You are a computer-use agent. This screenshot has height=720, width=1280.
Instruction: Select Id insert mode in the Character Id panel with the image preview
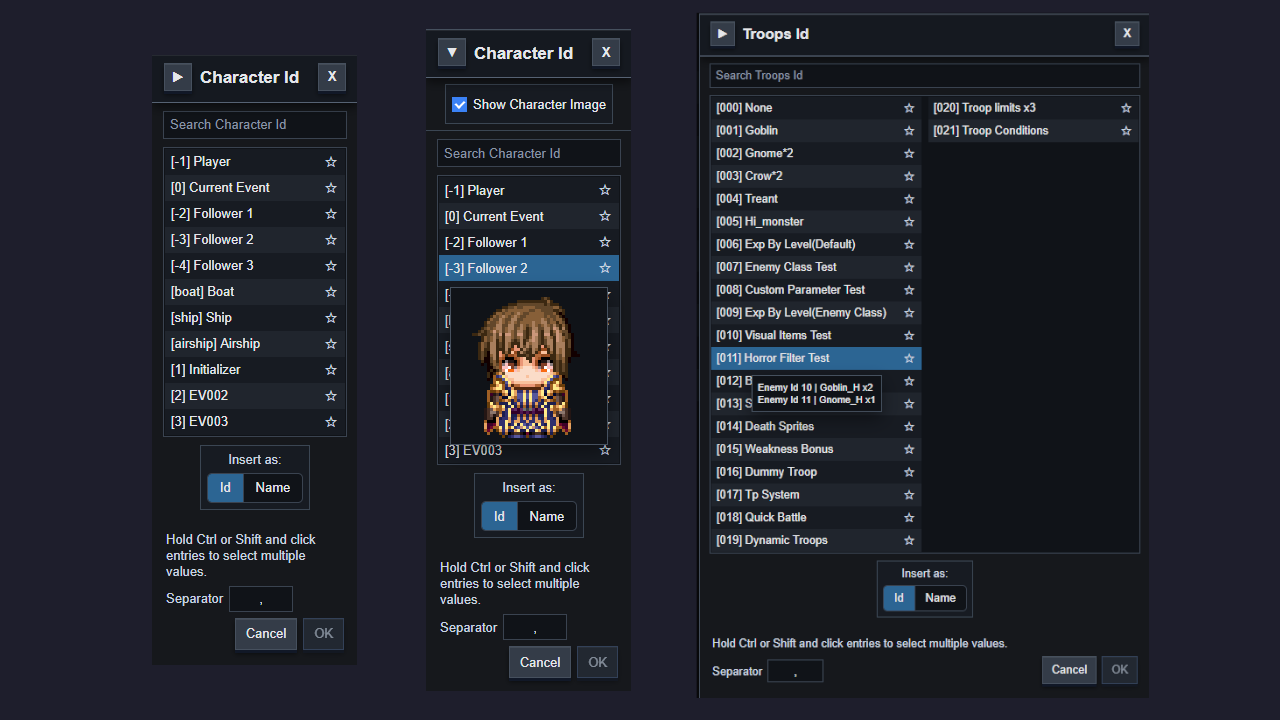click(x=500, y=516)
